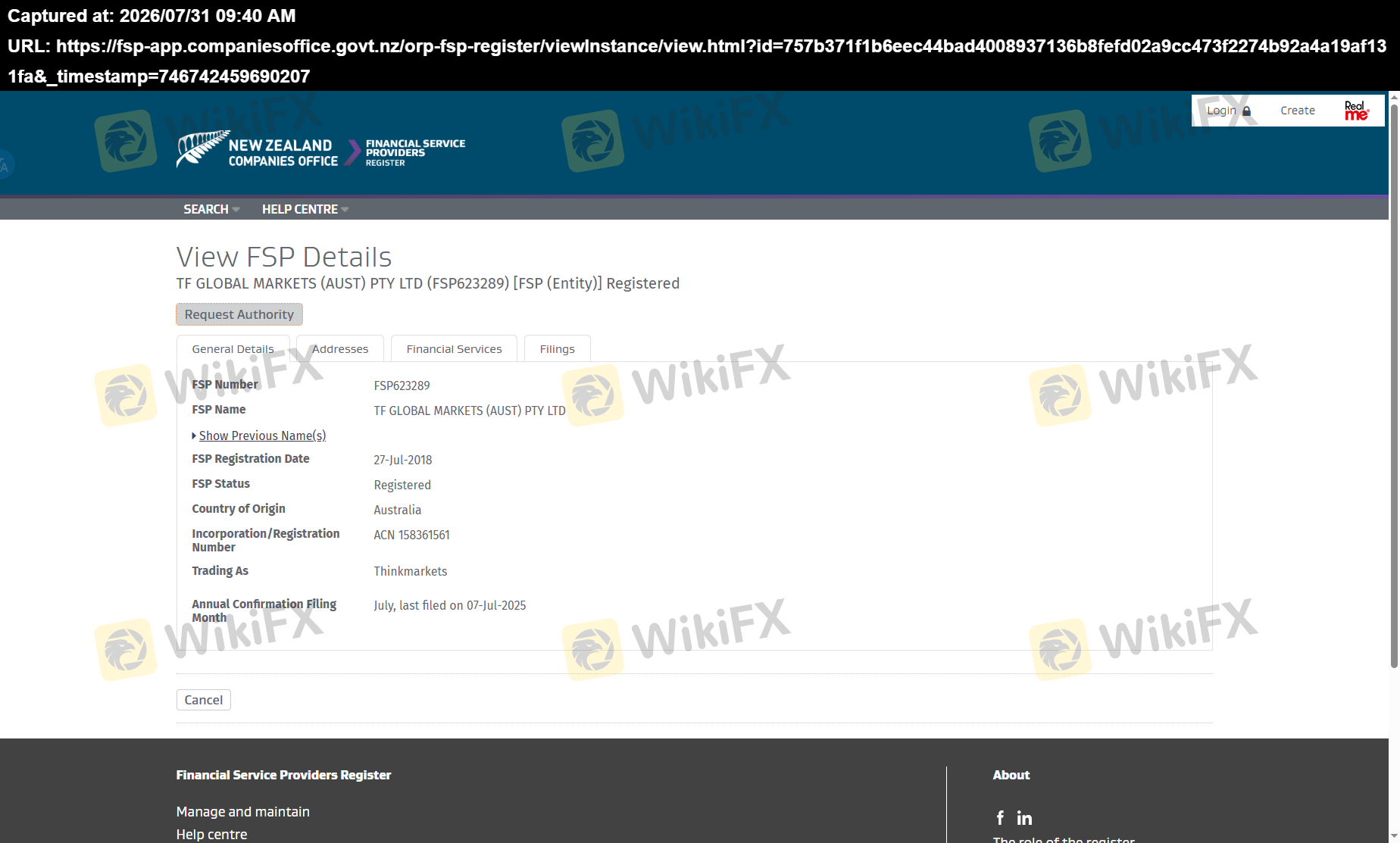Switch to the General Details tab
Screen dimensions: 1400x843
(x=233, y=348)
